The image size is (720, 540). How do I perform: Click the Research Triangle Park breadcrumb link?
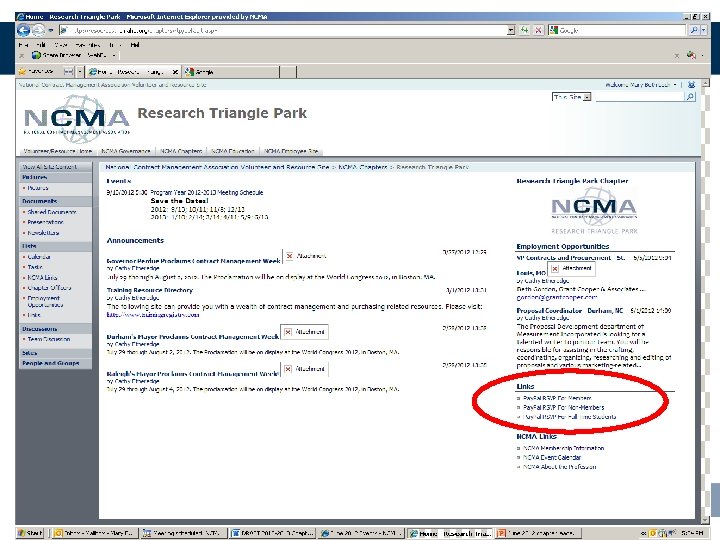tap(432, 167)
